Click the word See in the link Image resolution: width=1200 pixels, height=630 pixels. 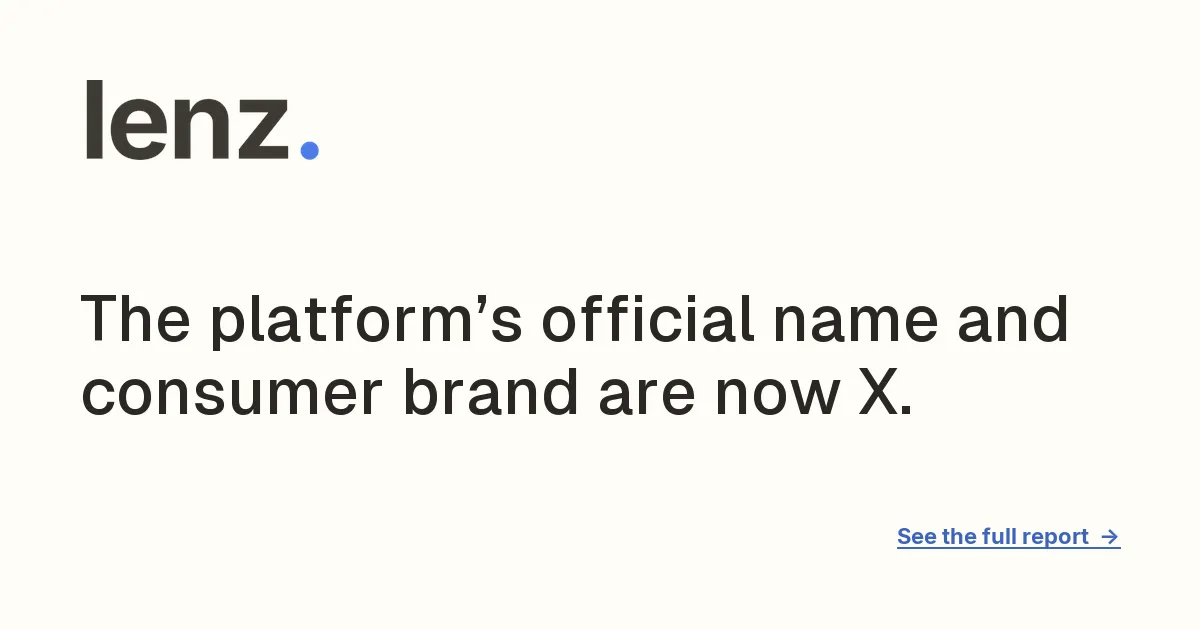pyautogui.click(x=917, y=536)
